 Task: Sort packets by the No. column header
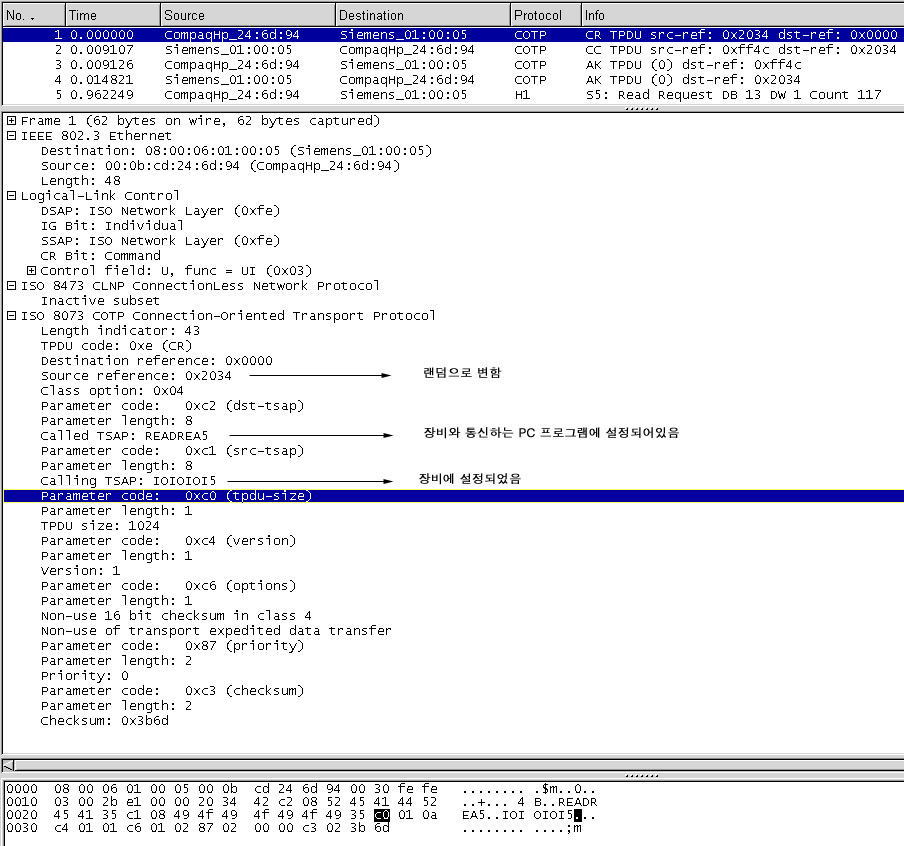click(32, 15)
